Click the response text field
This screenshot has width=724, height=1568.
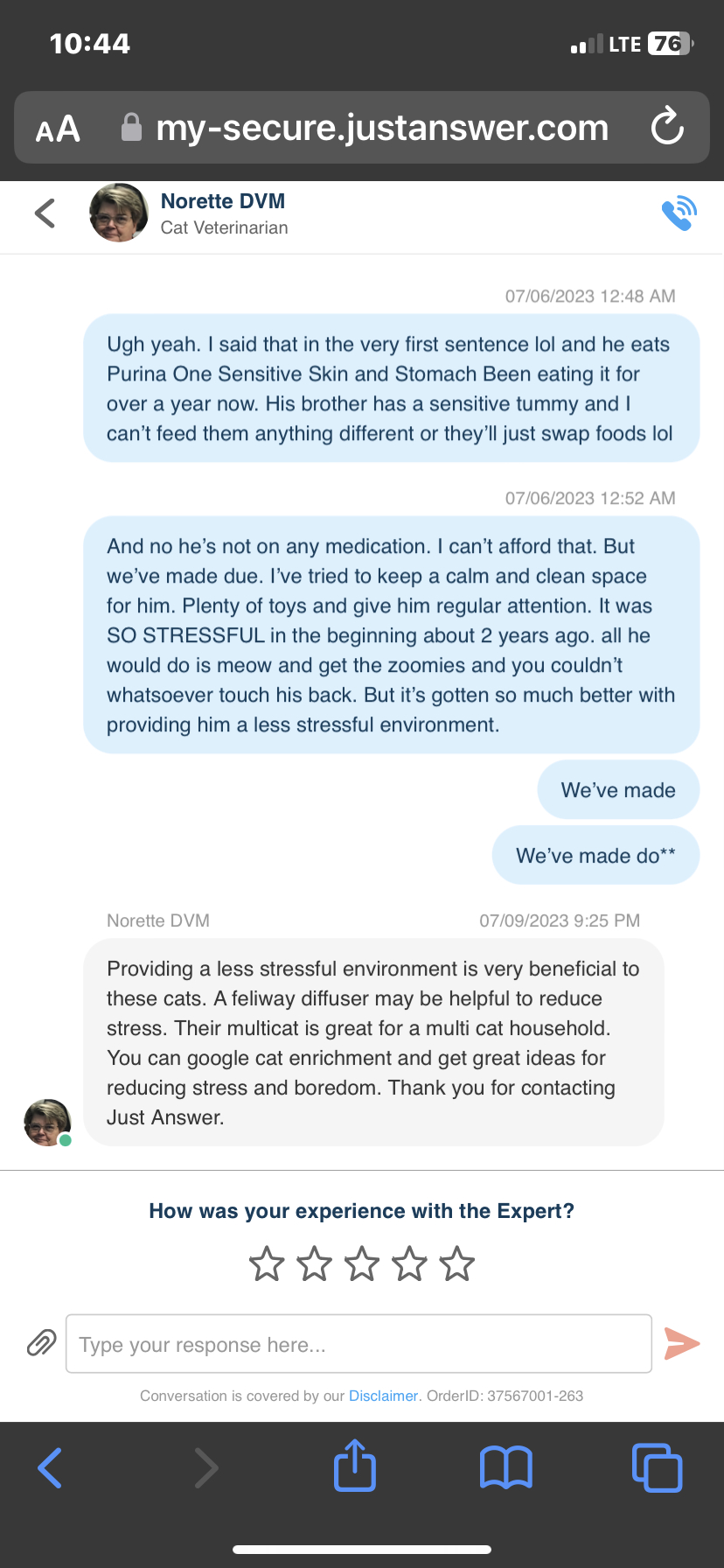tap(359, 1344)
